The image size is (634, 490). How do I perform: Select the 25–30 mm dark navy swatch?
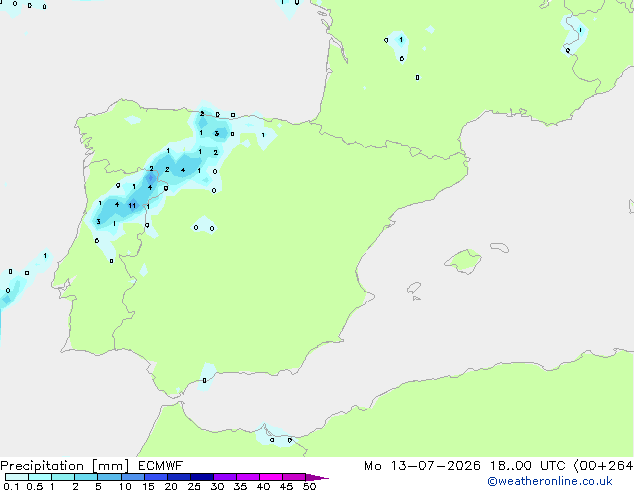pos(201,477)
